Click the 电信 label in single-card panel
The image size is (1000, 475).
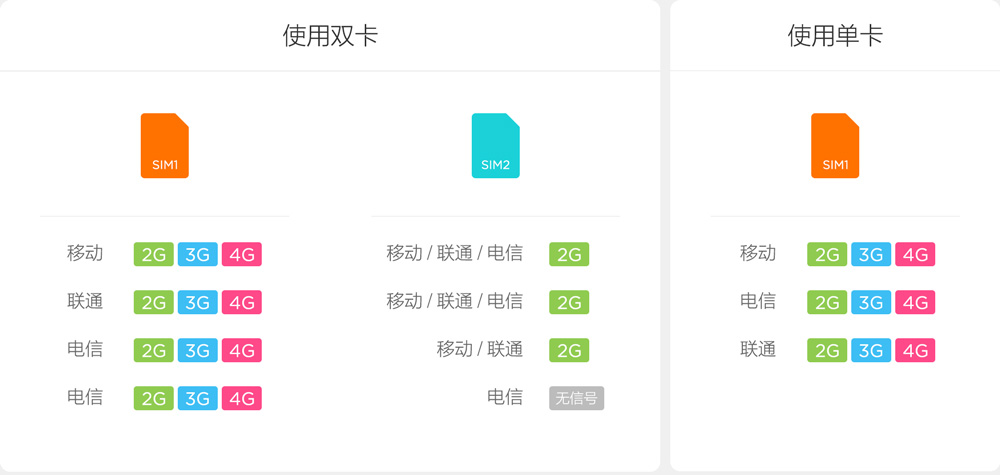(x=758, y=301)
